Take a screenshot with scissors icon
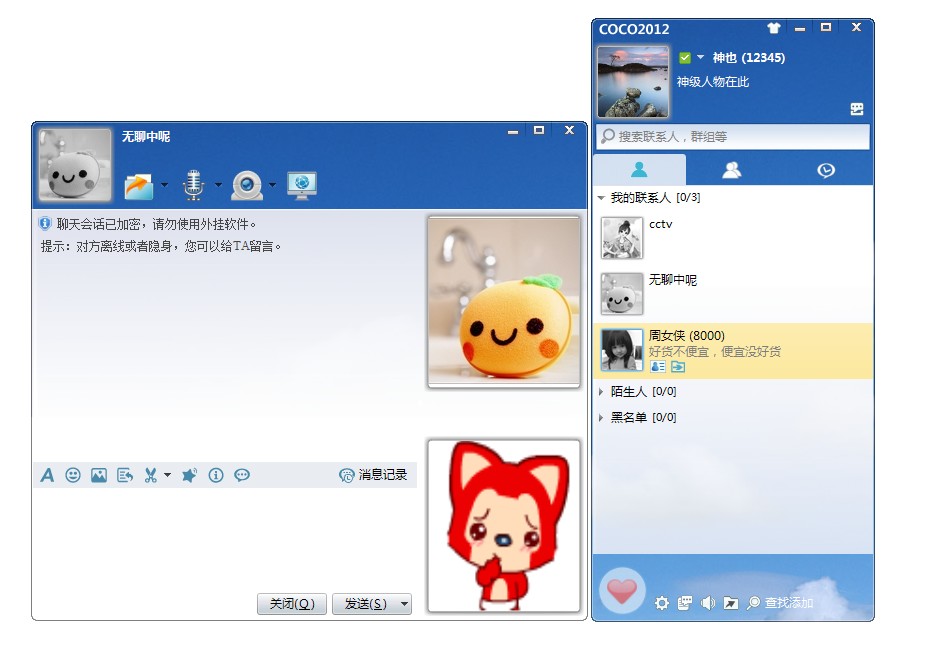Image resolution: width=930 pixels, height=656 pixels. click(151, 475)
